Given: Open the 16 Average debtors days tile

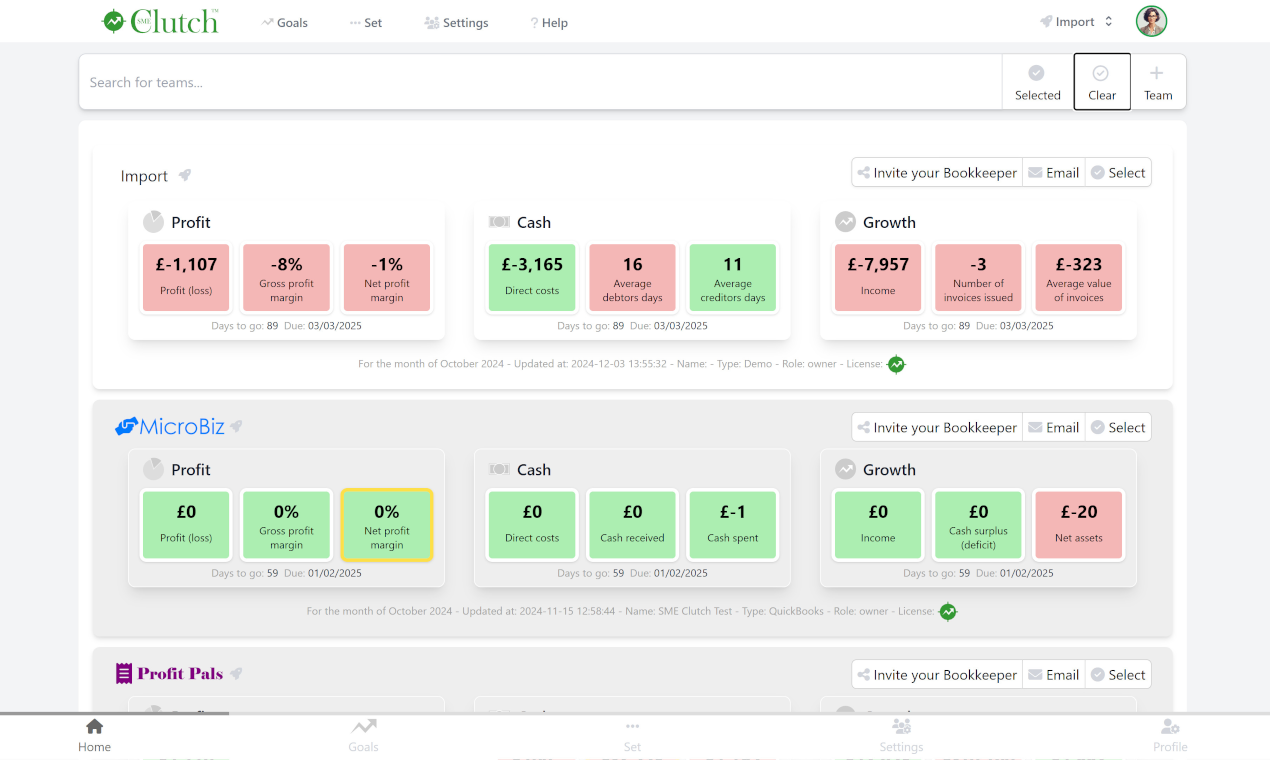Looking at the screenshot, I should pos(632,277).
